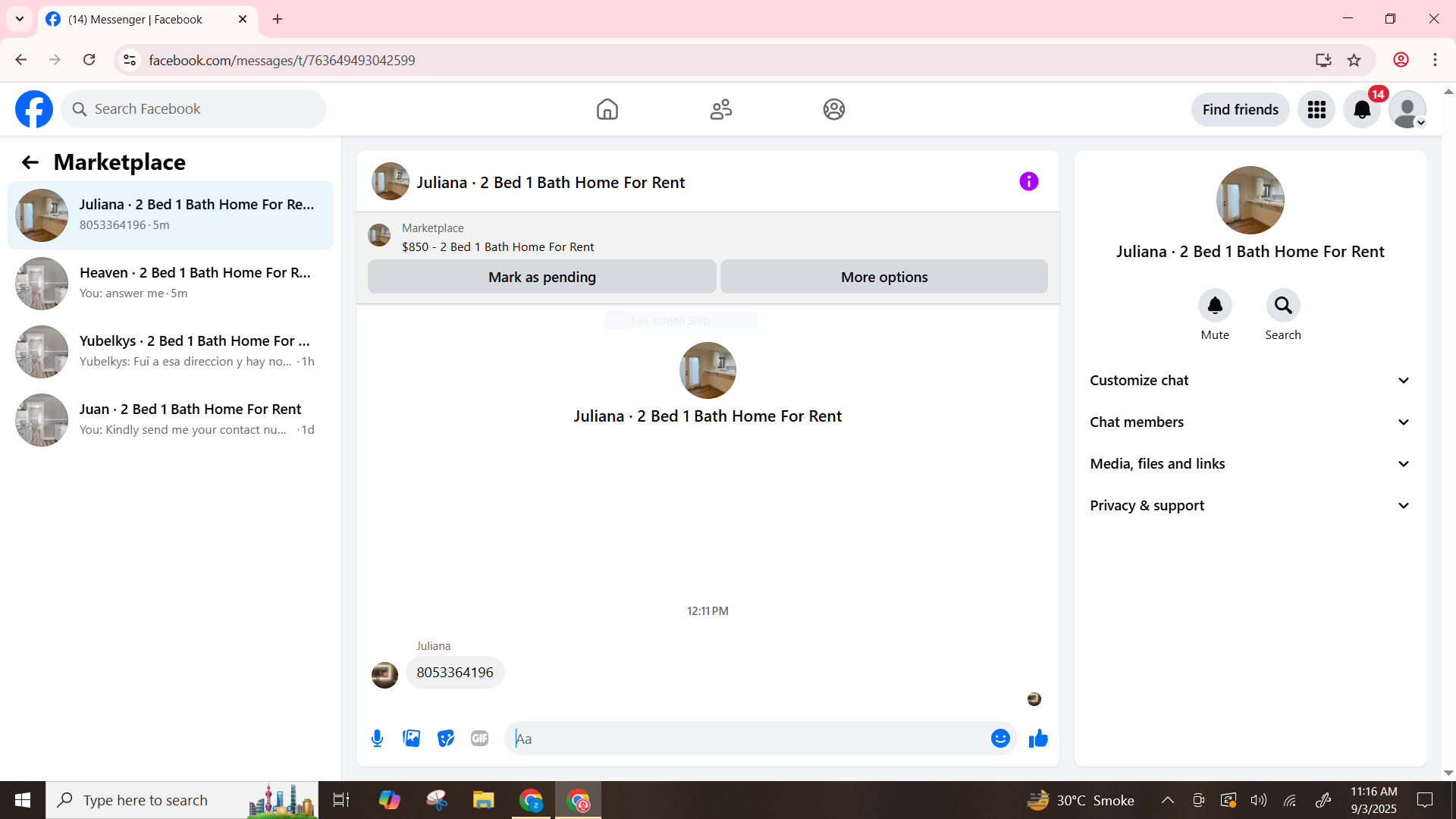Choose a GIF with the GIF icon
Screen dimensions: 1456x819
point(480,739)
